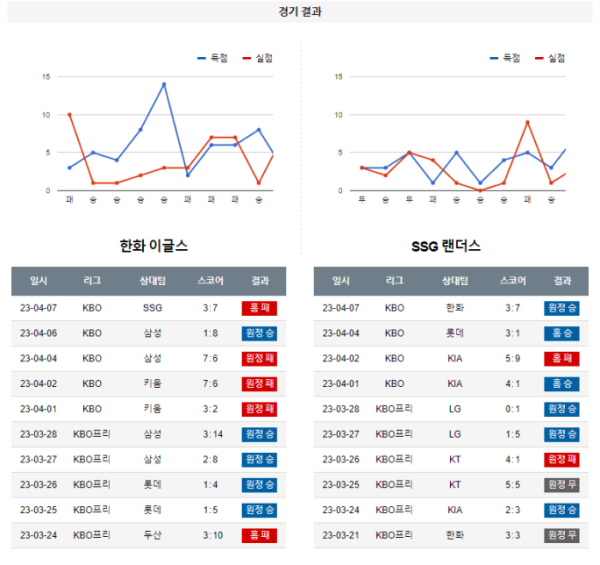Click 원정패 badge on SSG 23-03-26 row
The width and height of the screenshot is (600, 565).
(x=562, y=460)
